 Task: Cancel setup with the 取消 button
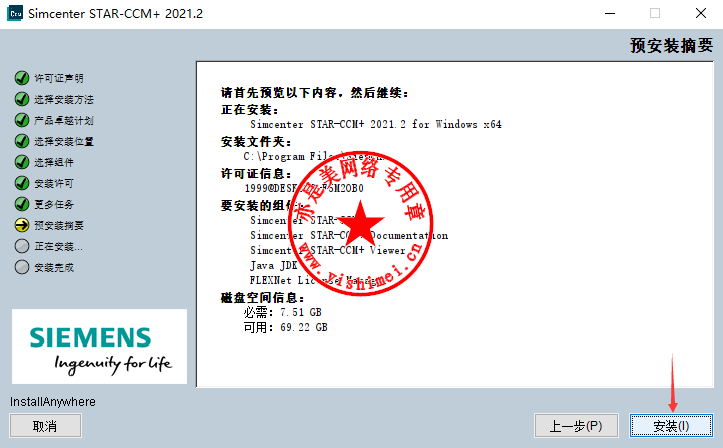coord(45,425)
